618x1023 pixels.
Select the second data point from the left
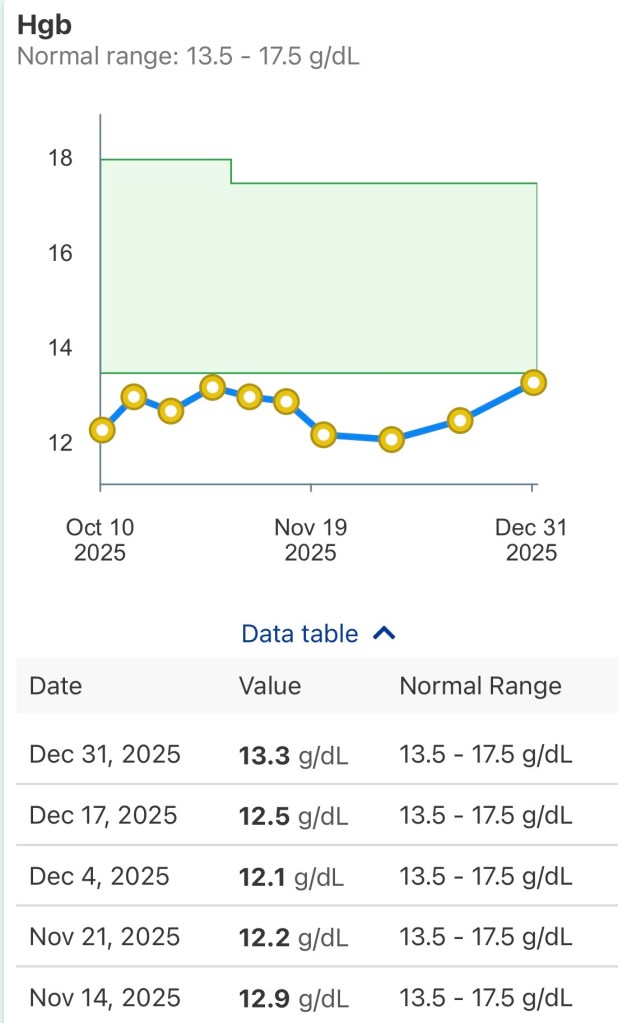[132, 397]
